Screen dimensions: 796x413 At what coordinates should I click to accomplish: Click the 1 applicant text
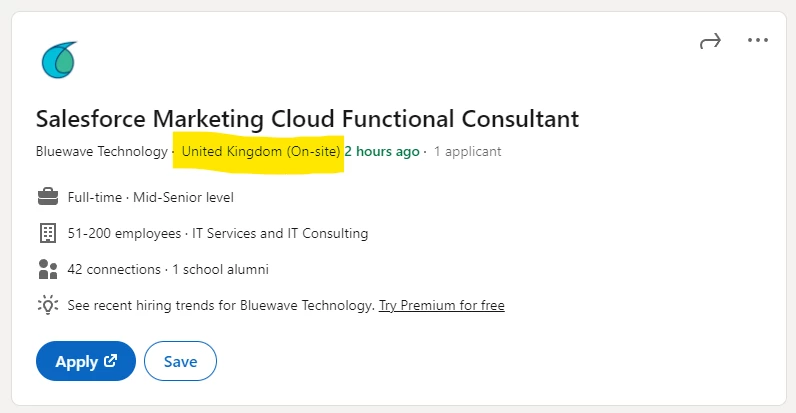468,151
